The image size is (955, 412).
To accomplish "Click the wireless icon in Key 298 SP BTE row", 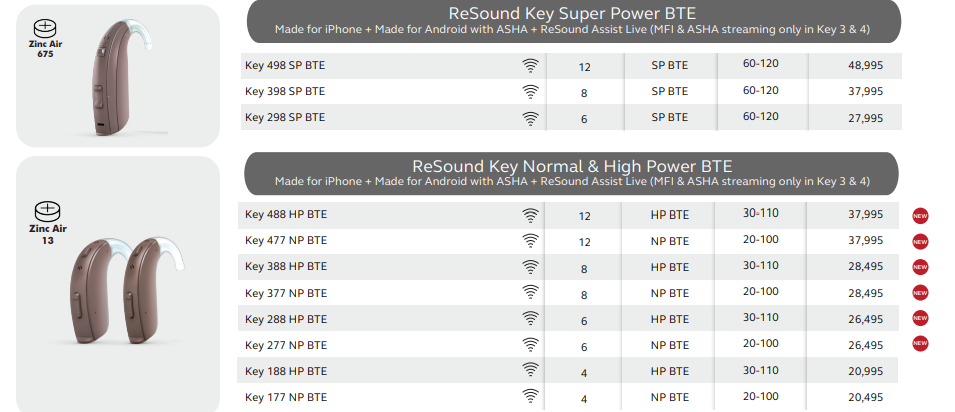I will (530, 118).
